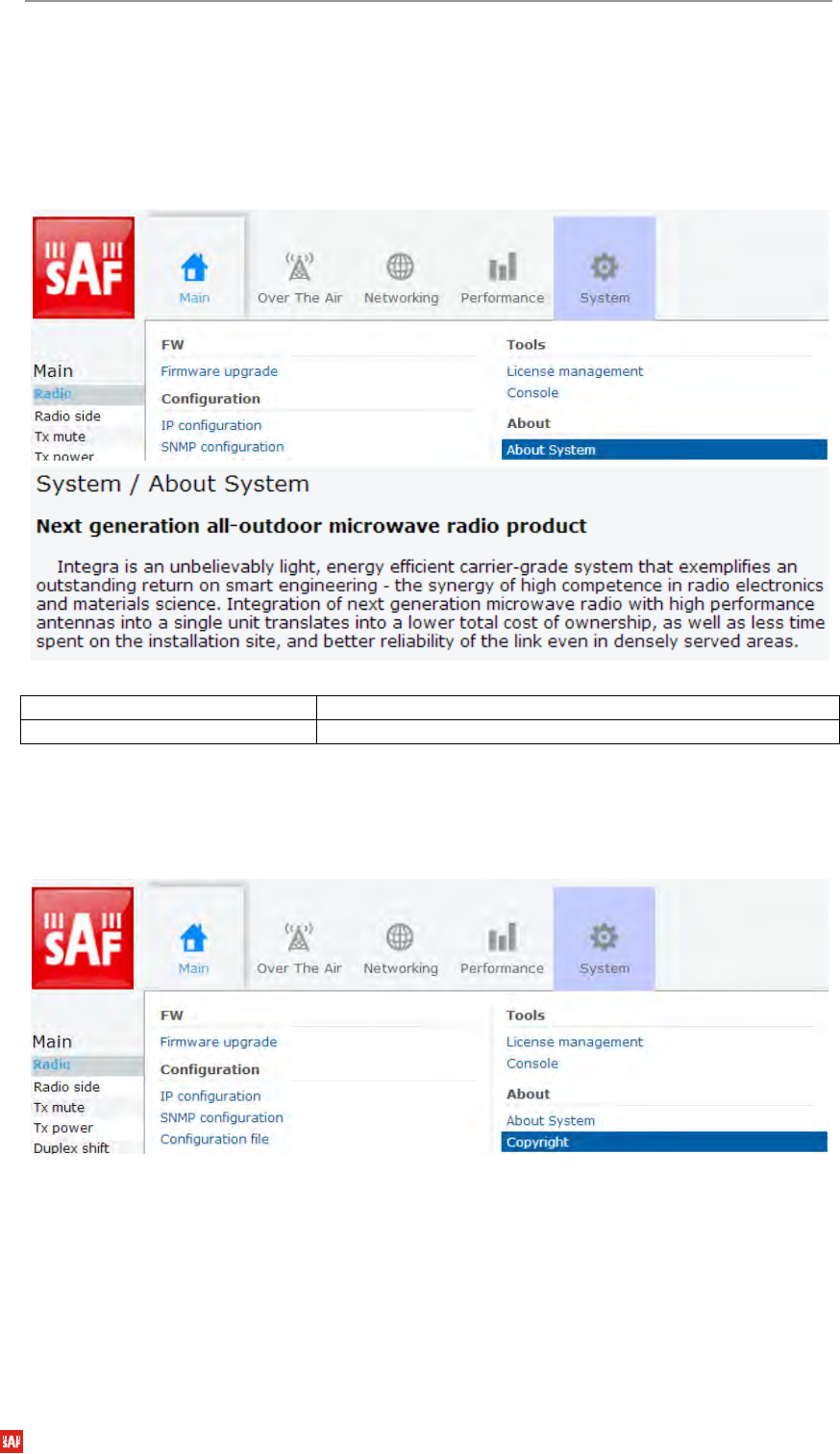Open the Performance bar chart icon in the upper screenshot

(x=503, y=266)
